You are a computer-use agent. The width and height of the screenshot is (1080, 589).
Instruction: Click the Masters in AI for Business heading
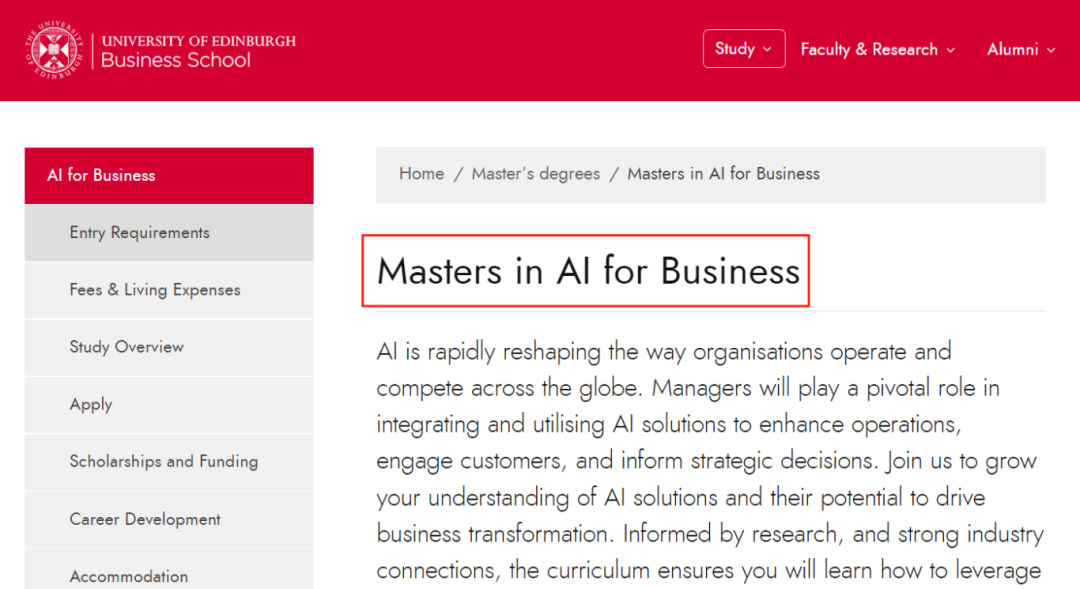point(588,271)
